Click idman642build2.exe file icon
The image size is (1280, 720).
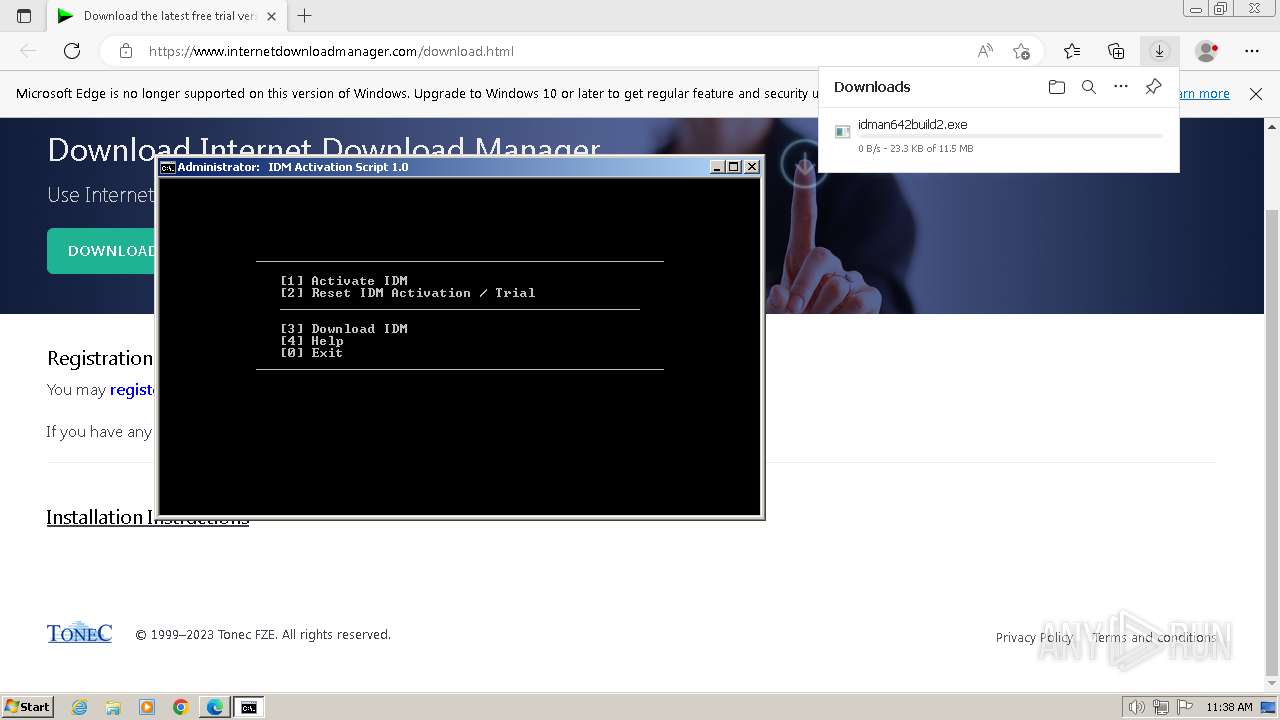(x=842, y=131)
